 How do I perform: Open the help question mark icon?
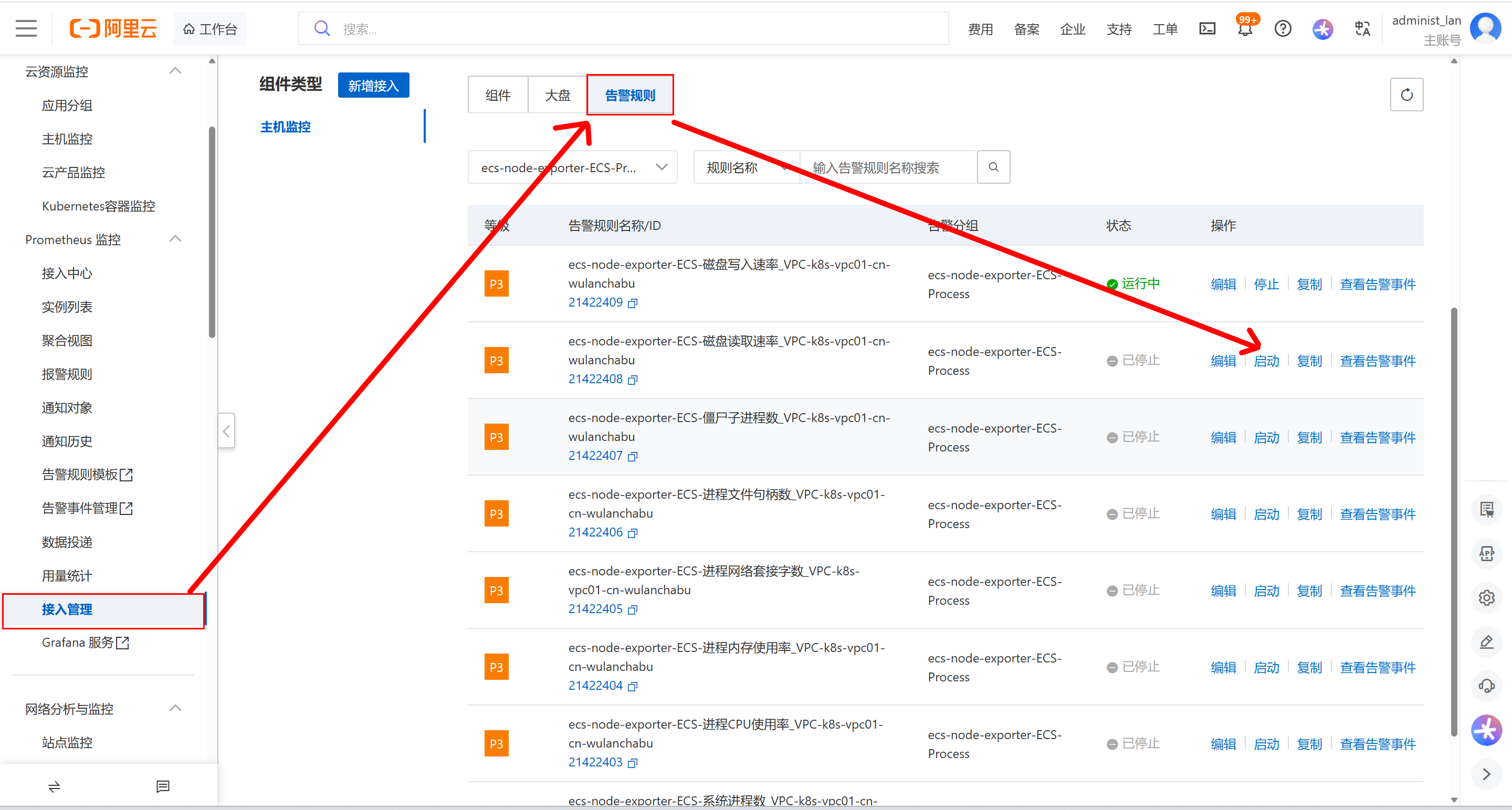click(1283, 28)
